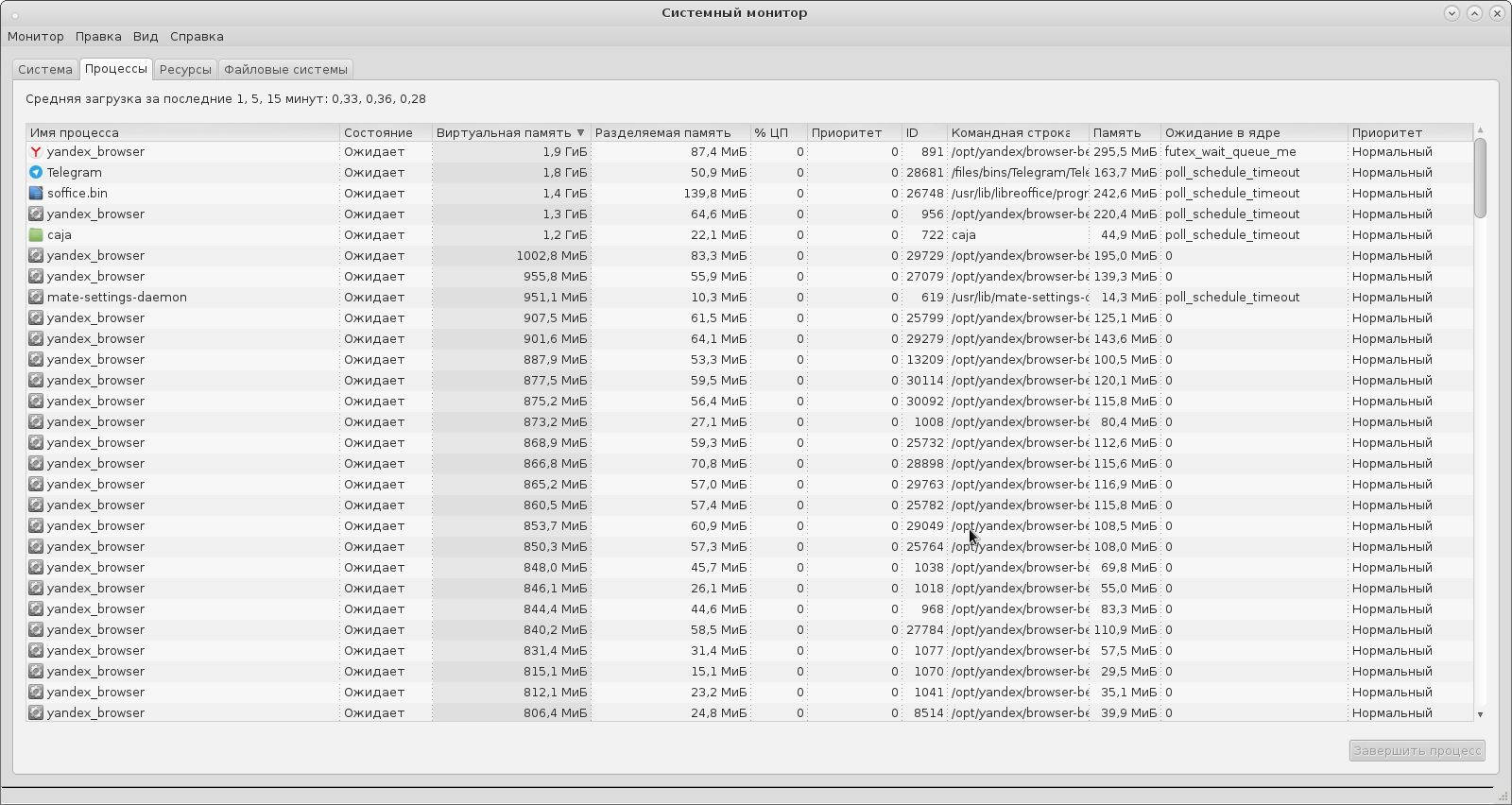Click the 1,8 ГиБ virtual memory cell

[511, 173]
